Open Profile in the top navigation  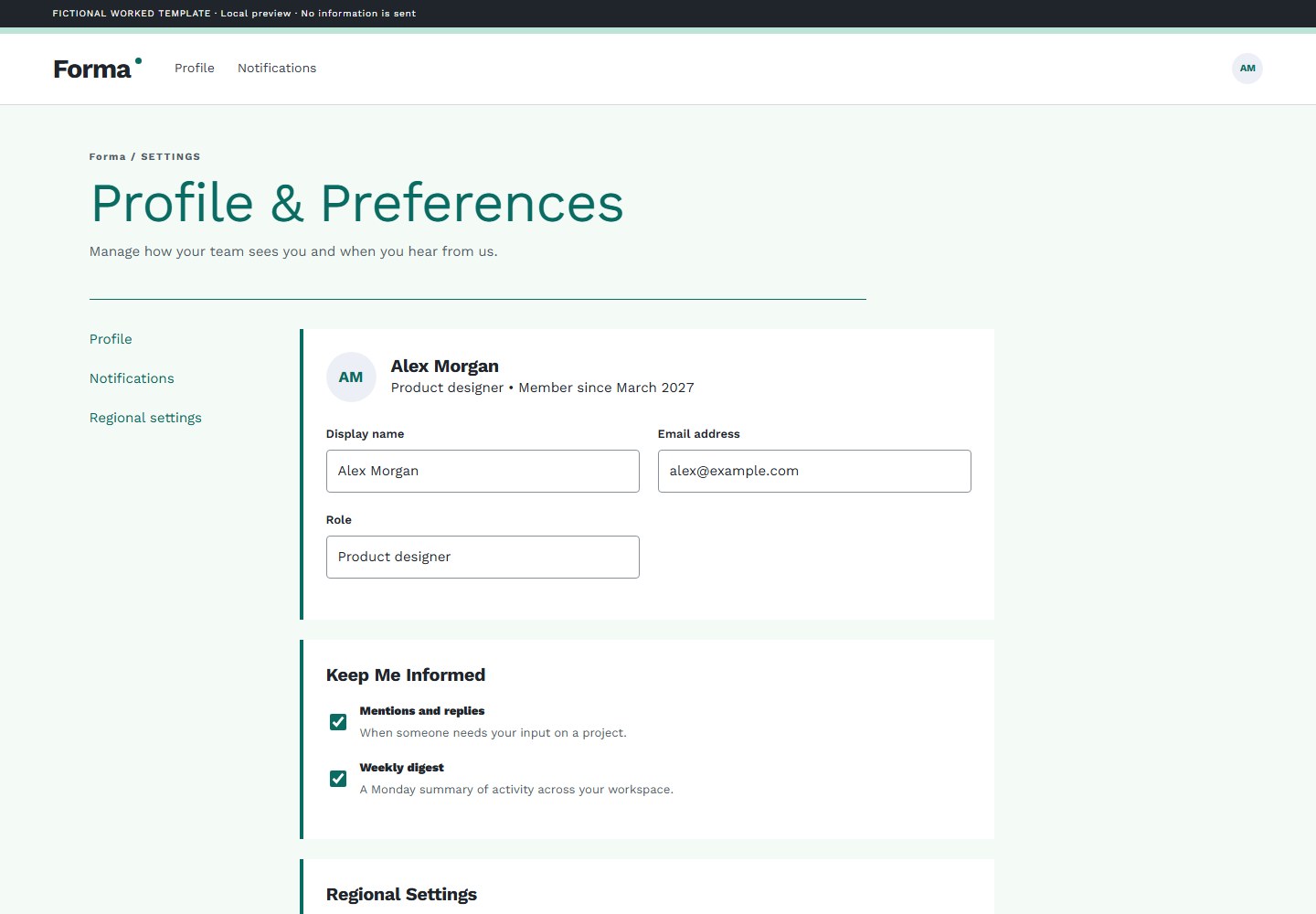(195, 69)
